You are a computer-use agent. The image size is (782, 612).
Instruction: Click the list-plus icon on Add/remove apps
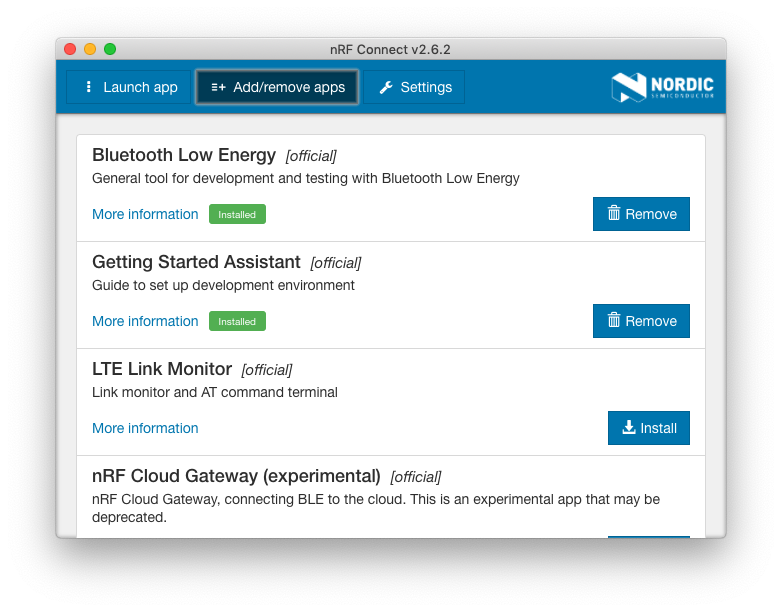pos(218,87)
